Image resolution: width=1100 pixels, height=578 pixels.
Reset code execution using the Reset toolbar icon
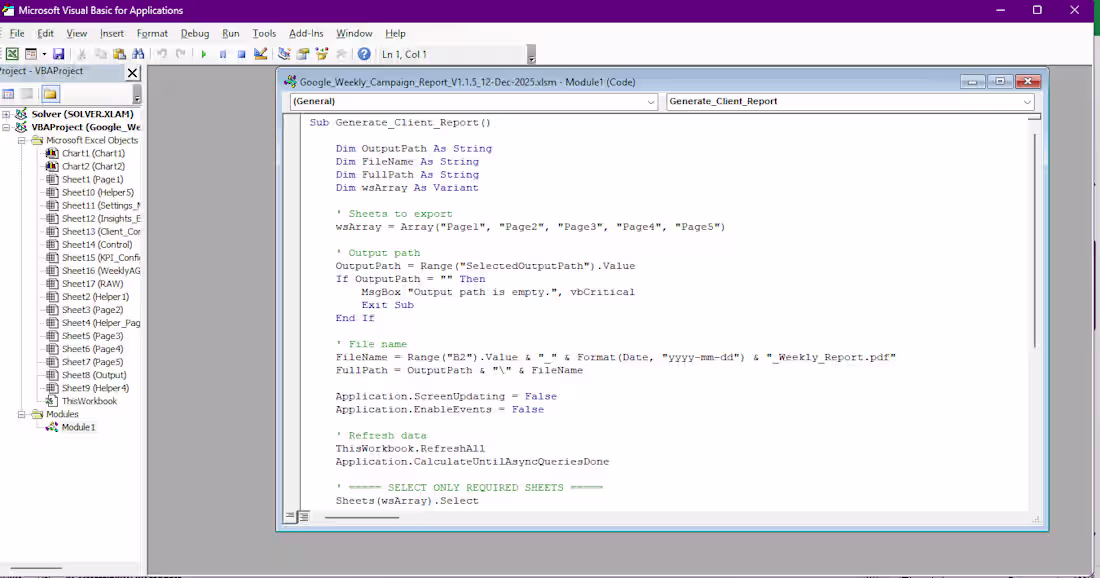pyautogui.click(x=242, y=53)
